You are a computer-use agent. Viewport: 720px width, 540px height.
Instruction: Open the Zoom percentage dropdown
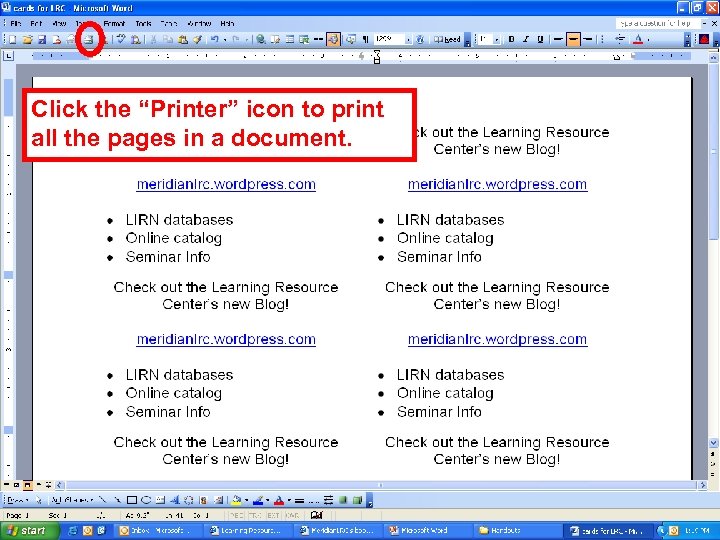(408, 40)
